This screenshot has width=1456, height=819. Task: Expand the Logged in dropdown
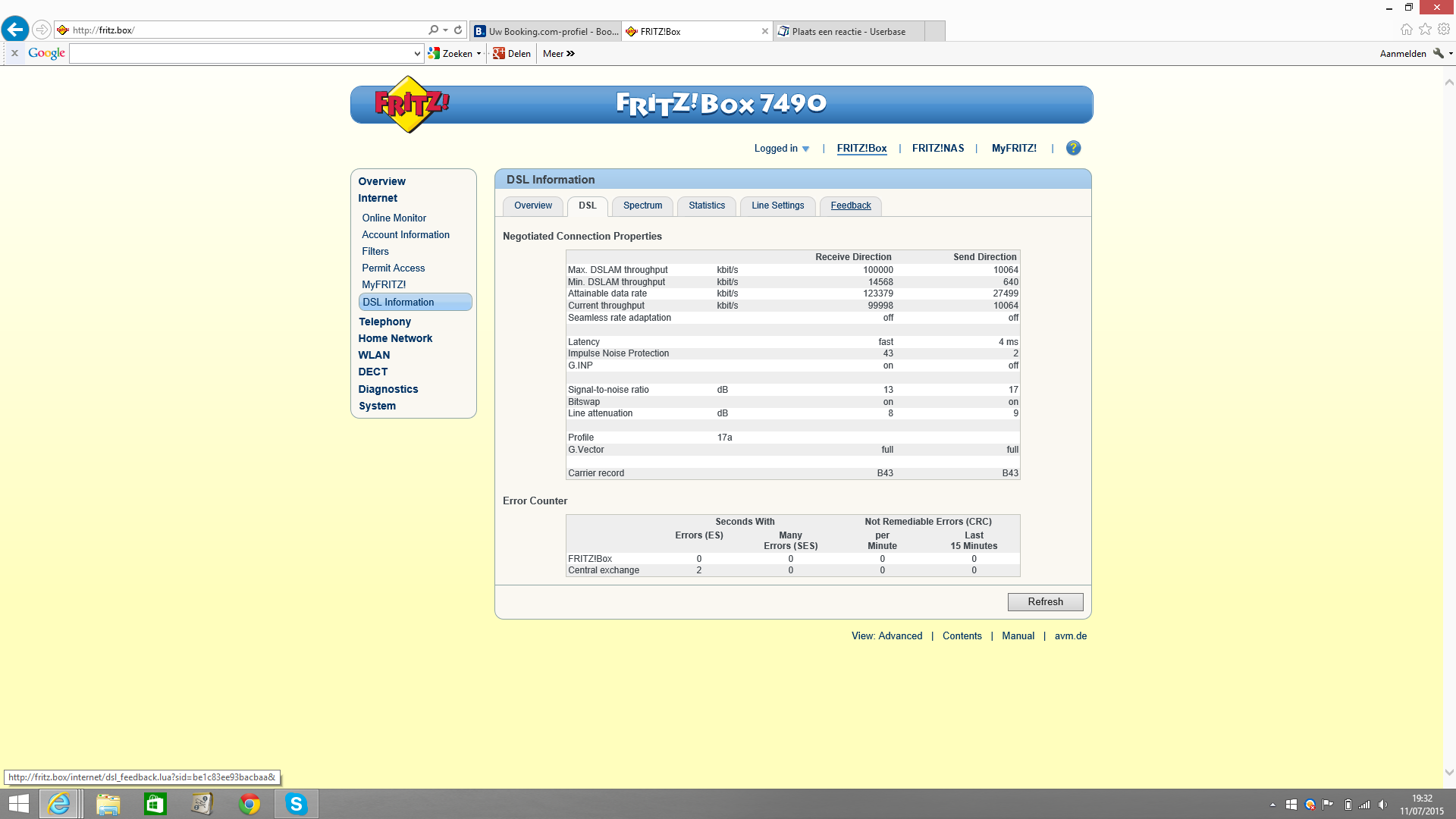click(x=782, y=149)
